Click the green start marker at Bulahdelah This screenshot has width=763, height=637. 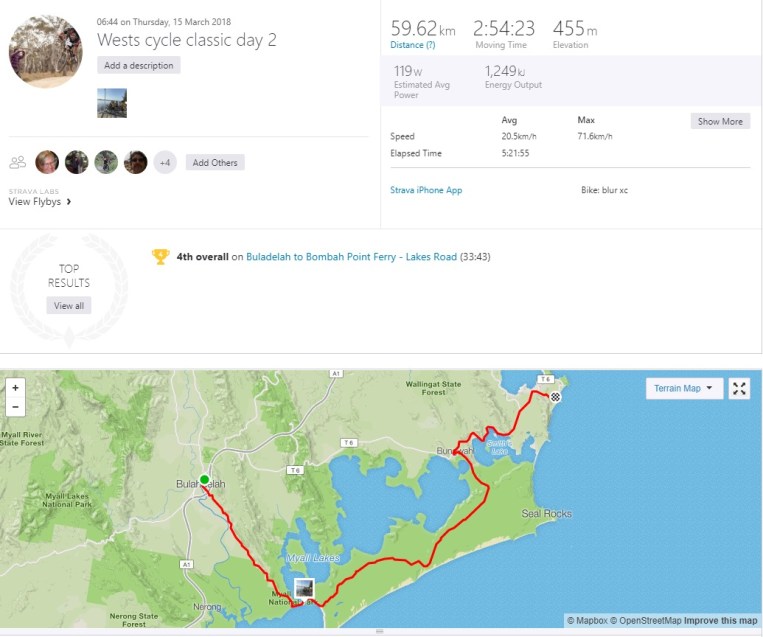coord(204,480)
